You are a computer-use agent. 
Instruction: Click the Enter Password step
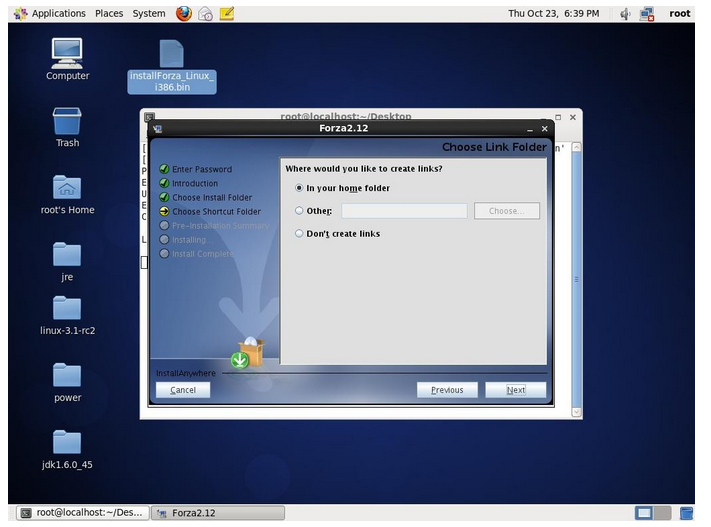coord(202,169)
